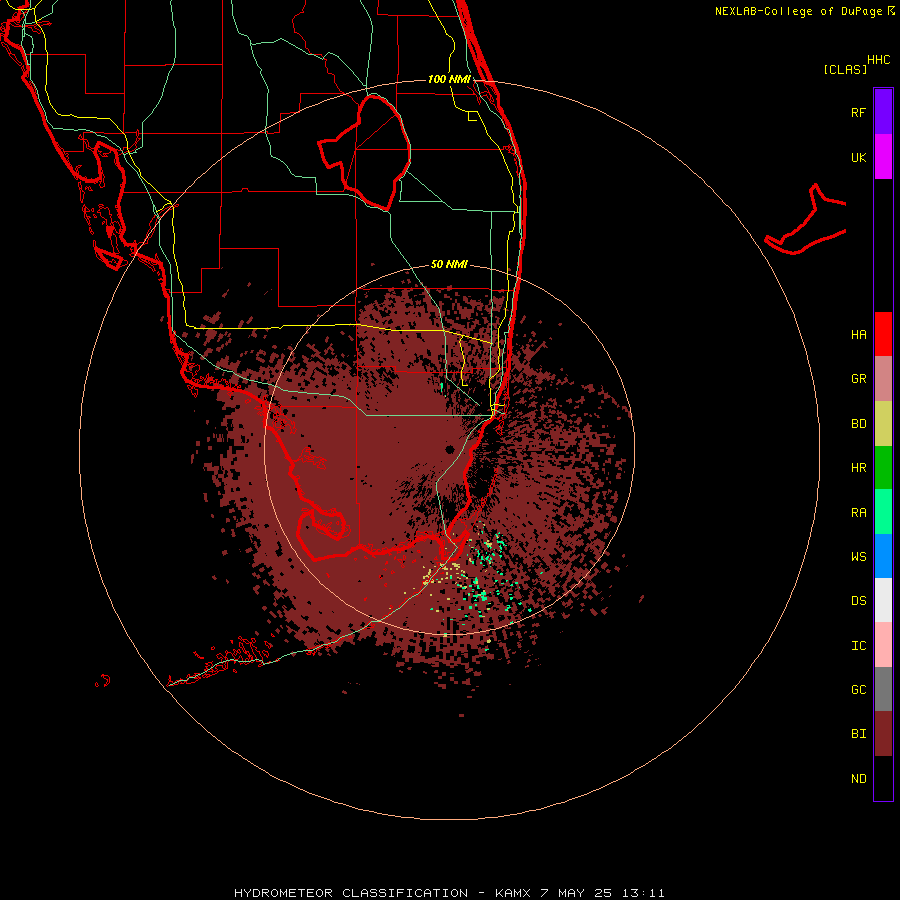Click the BI legend label
Image resolution: width=900 pixels, height=900 pixels.
(x=858, y=734)
